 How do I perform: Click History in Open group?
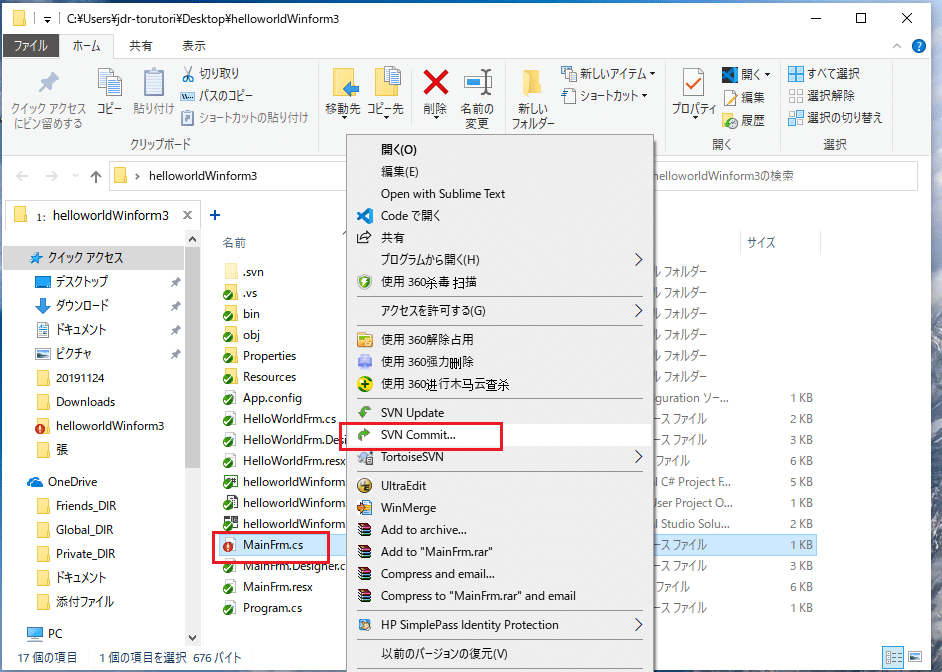tap(744, 121)
